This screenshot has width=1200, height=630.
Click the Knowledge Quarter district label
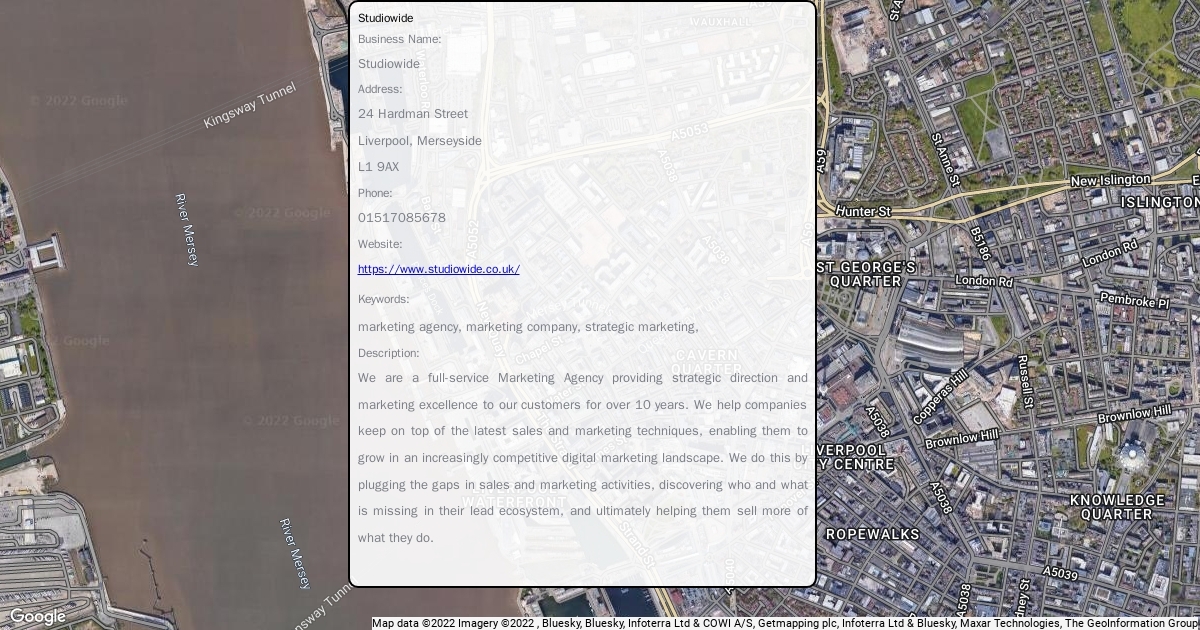[x=1117, y=507]
